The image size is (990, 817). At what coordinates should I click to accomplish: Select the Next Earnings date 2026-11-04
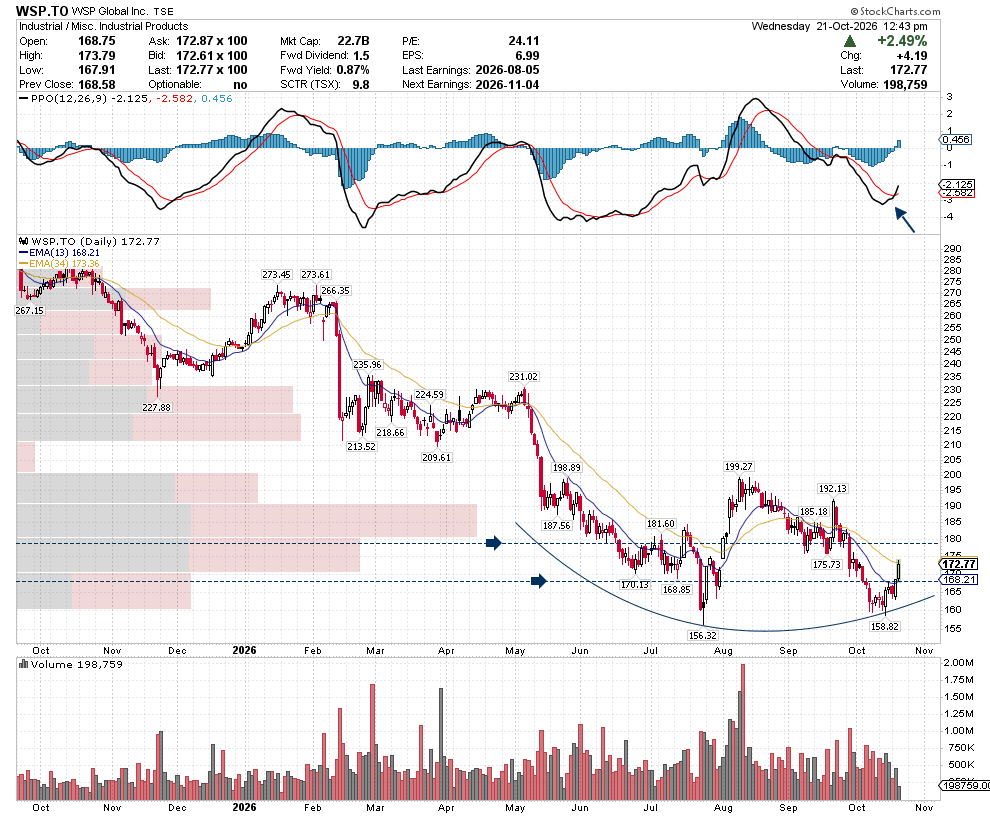click(x=507, y=85)
